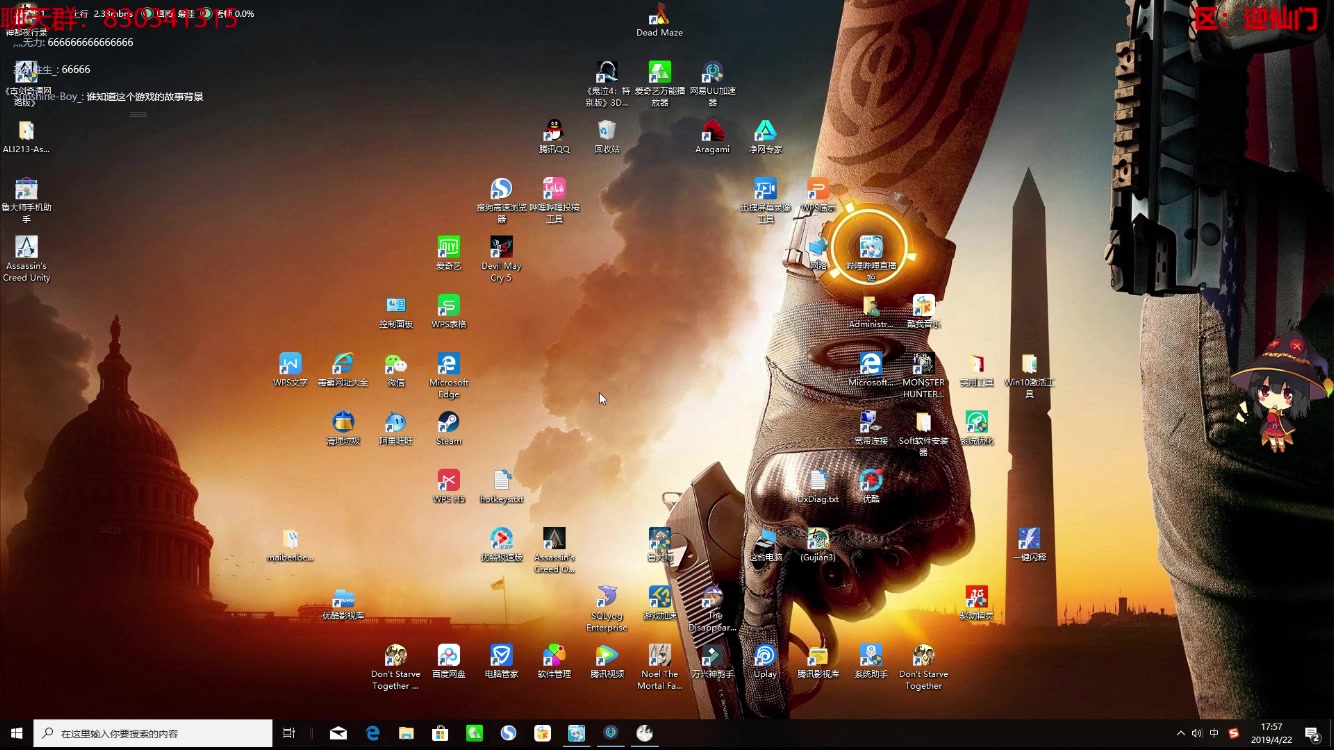The height and width of the screenshot is (750, 1334).
Task: Select Microsoft Edge shortcut below WPS表格
Action: tap(449, 376)
